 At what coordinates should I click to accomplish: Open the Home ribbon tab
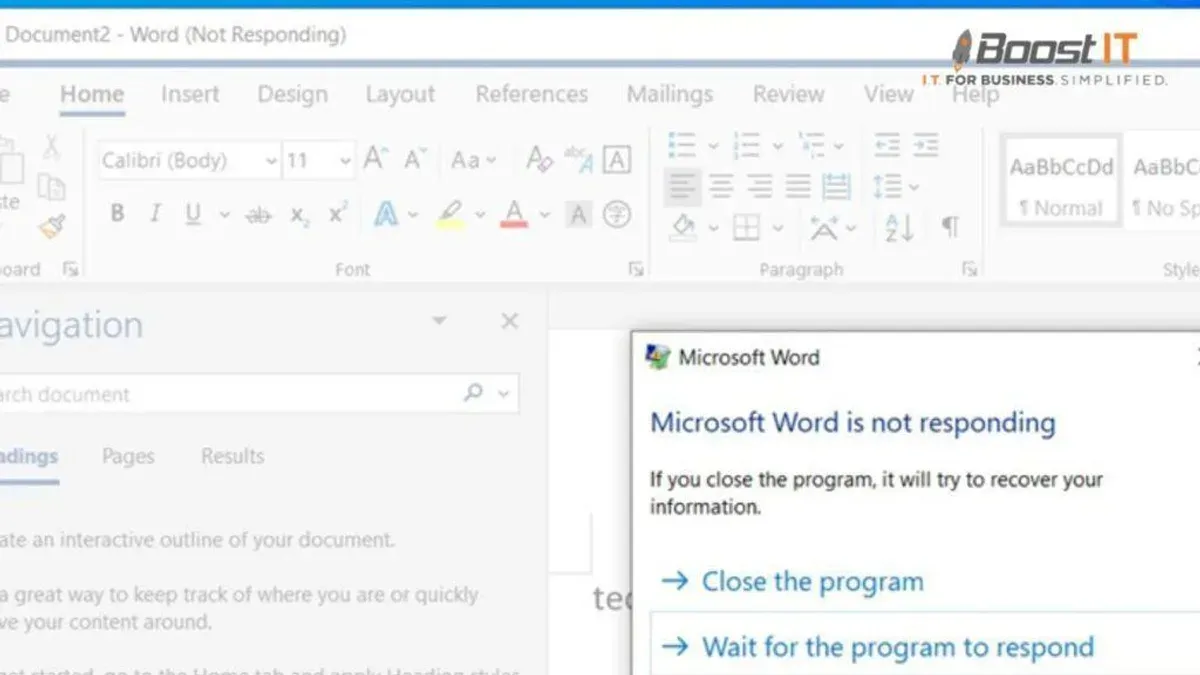pyautogui.click(x=92, y=94)
